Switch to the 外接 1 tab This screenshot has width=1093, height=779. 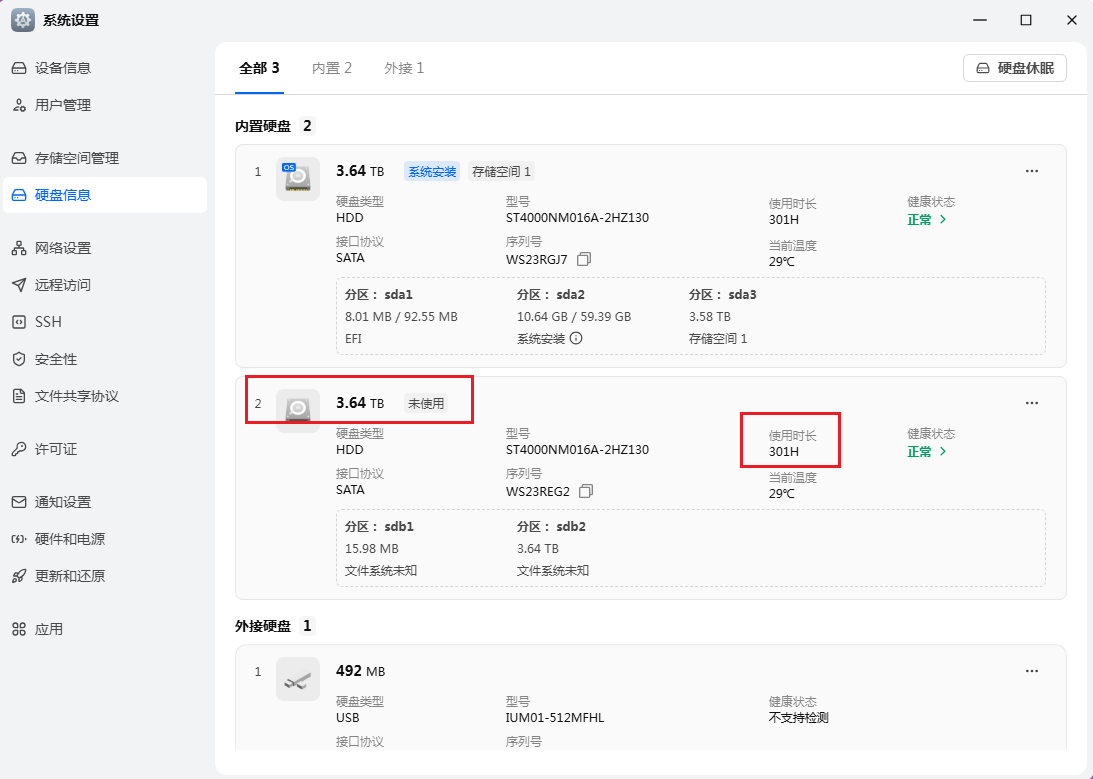tap(404, 68)
